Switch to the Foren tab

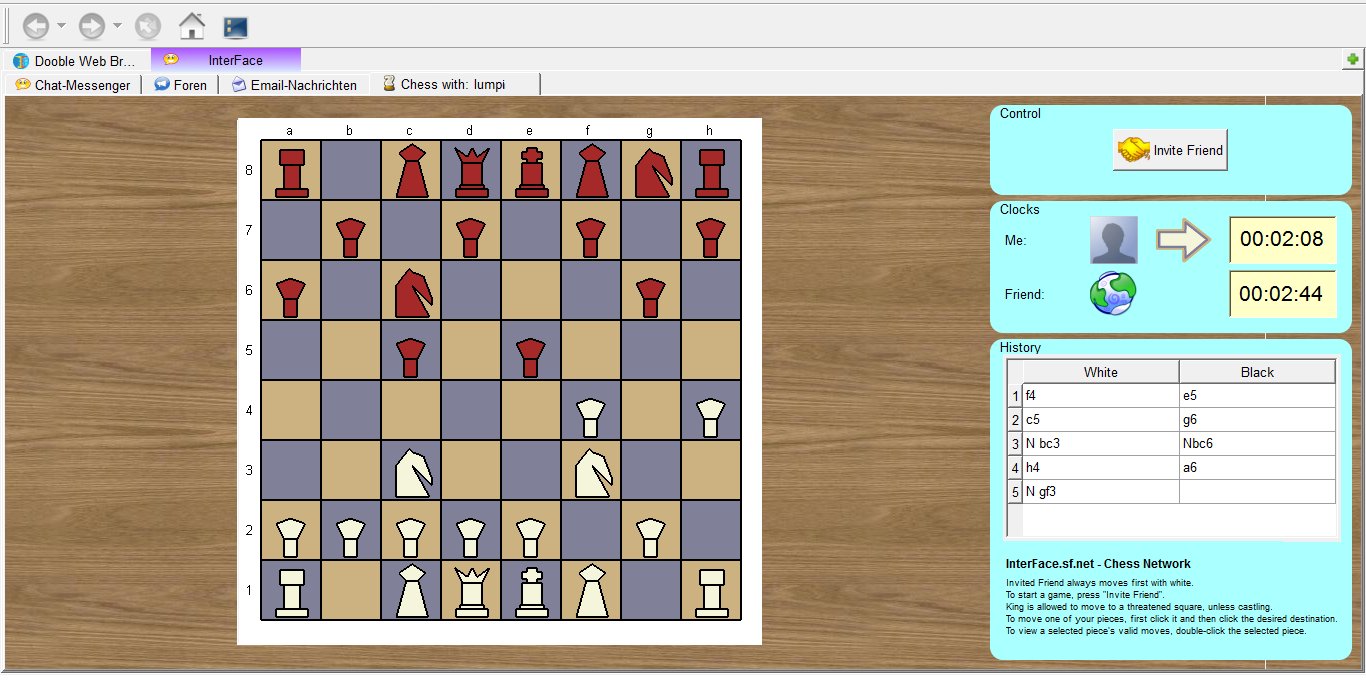pos(181,85)
